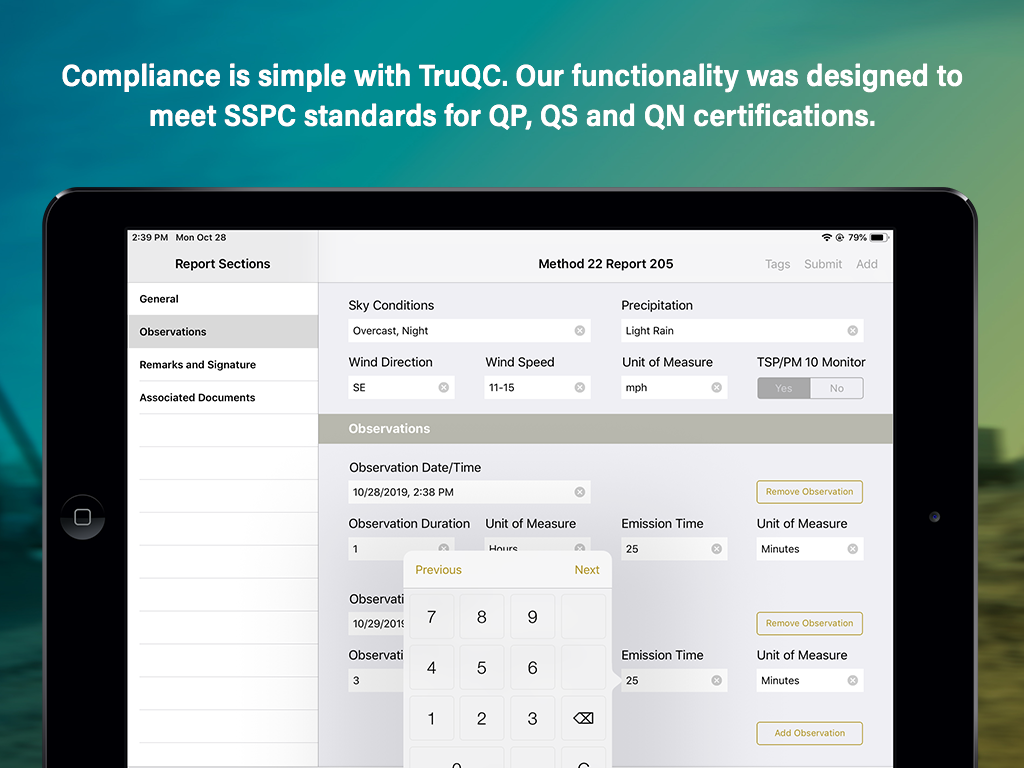Check the Wi-Fi status icon

[826, 238]
